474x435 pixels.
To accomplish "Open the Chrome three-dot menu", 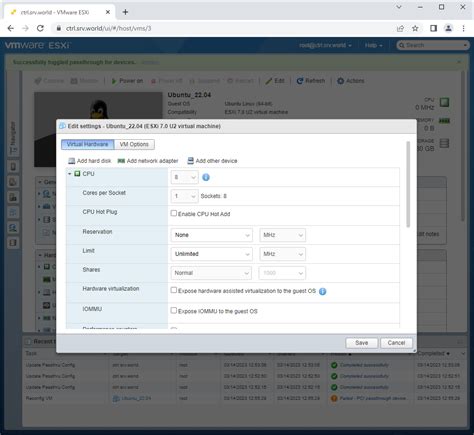I will pyautogui.click(x=463, y=28).
